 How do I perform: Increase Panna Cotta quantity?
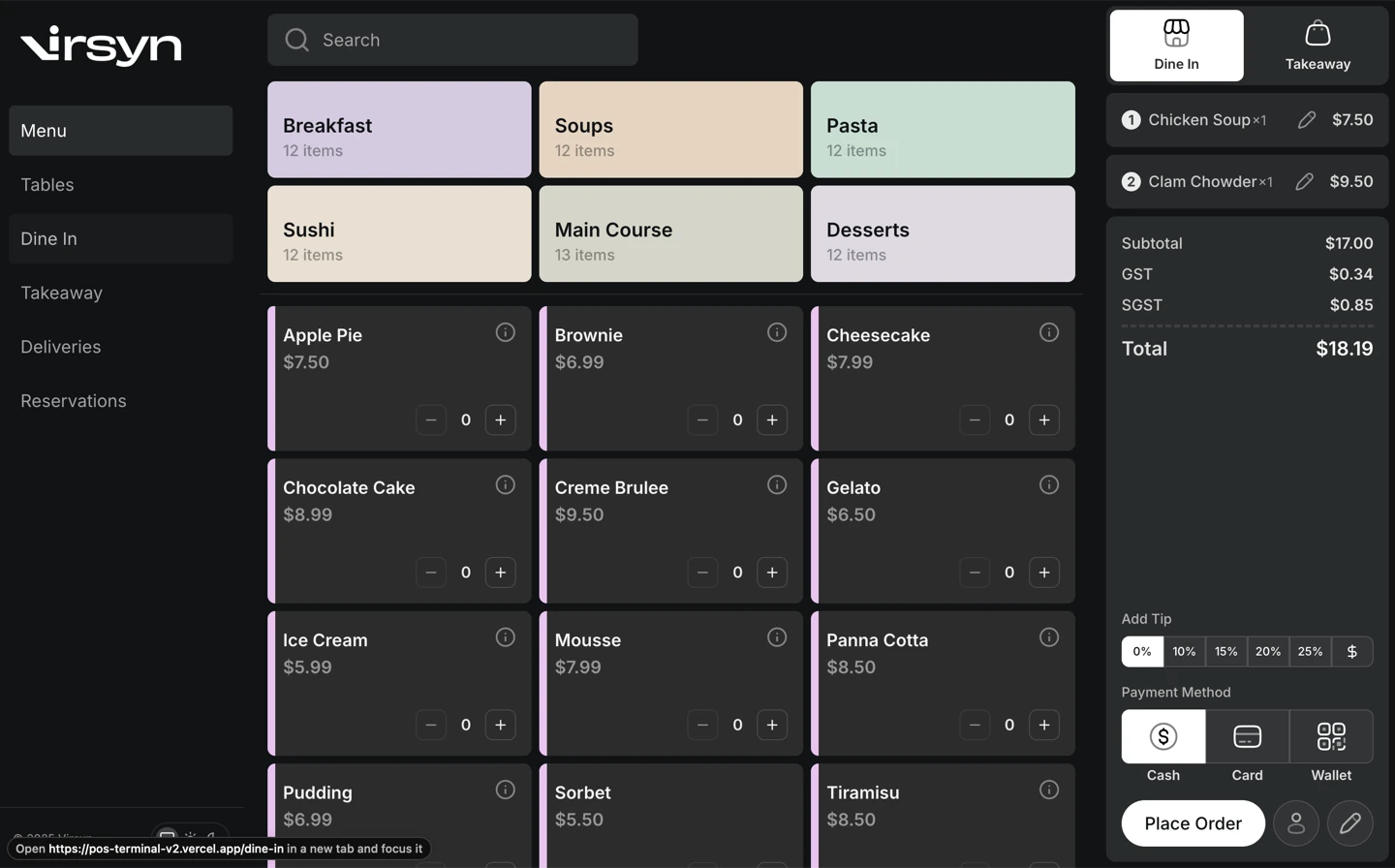click(1044, 725)
